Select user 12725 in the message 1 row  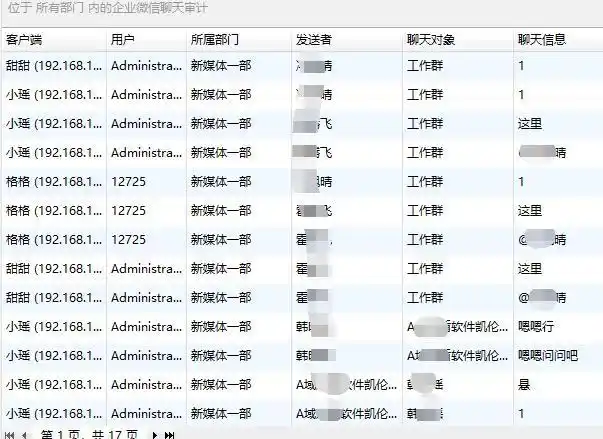click(x=128, y=182)
